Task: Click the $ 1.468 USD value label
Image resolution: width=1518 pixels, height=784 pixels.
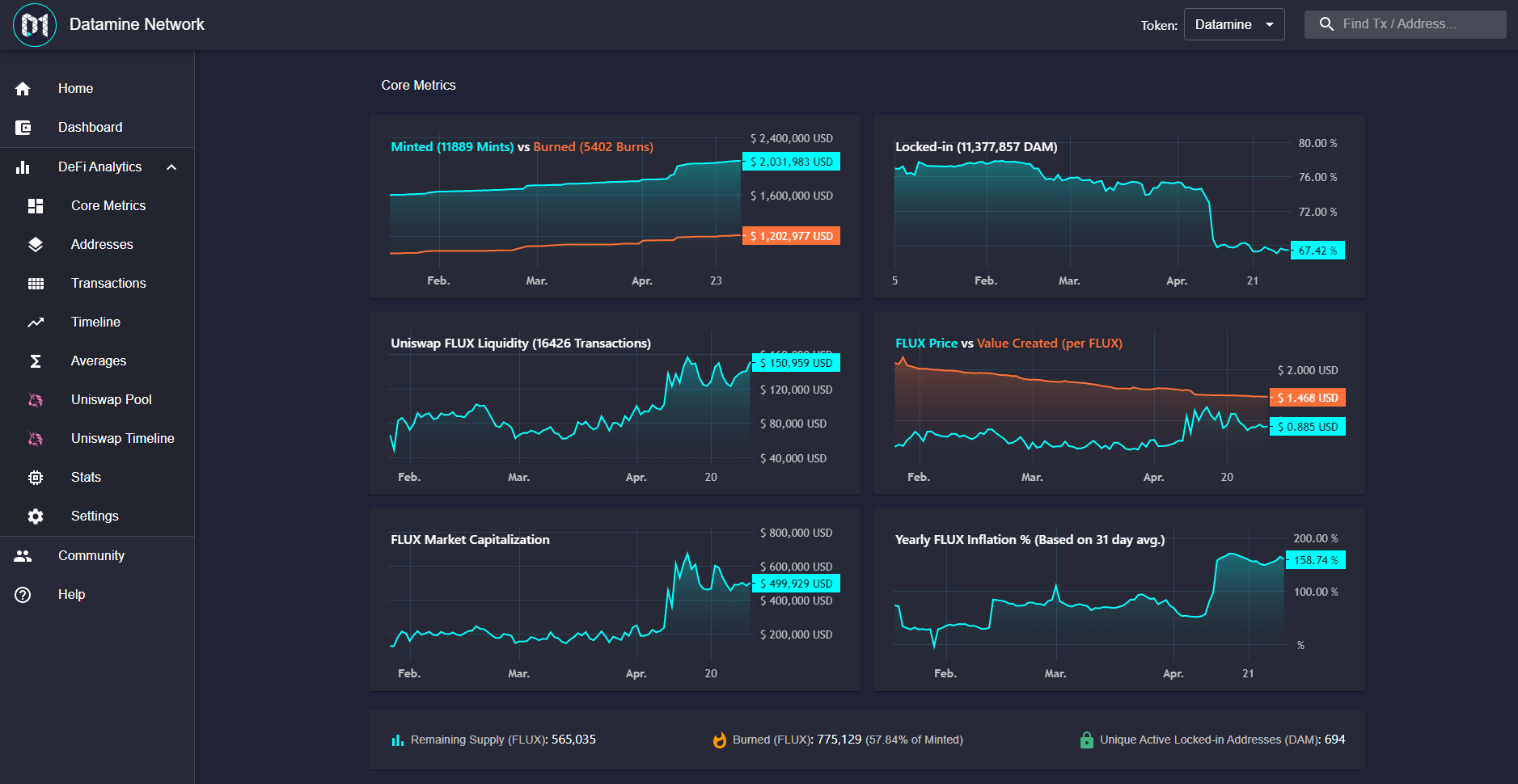Action: pos(1308,398)
